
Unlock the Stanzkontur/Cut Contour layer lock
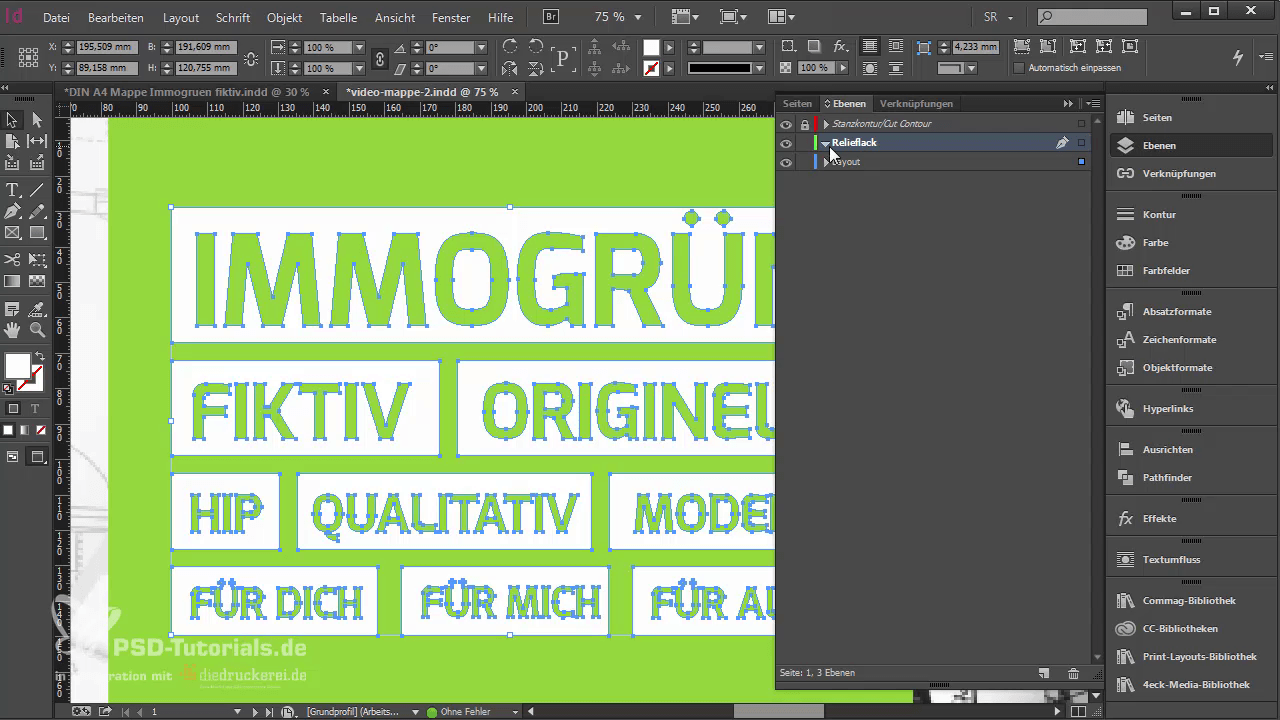(804, 124)
